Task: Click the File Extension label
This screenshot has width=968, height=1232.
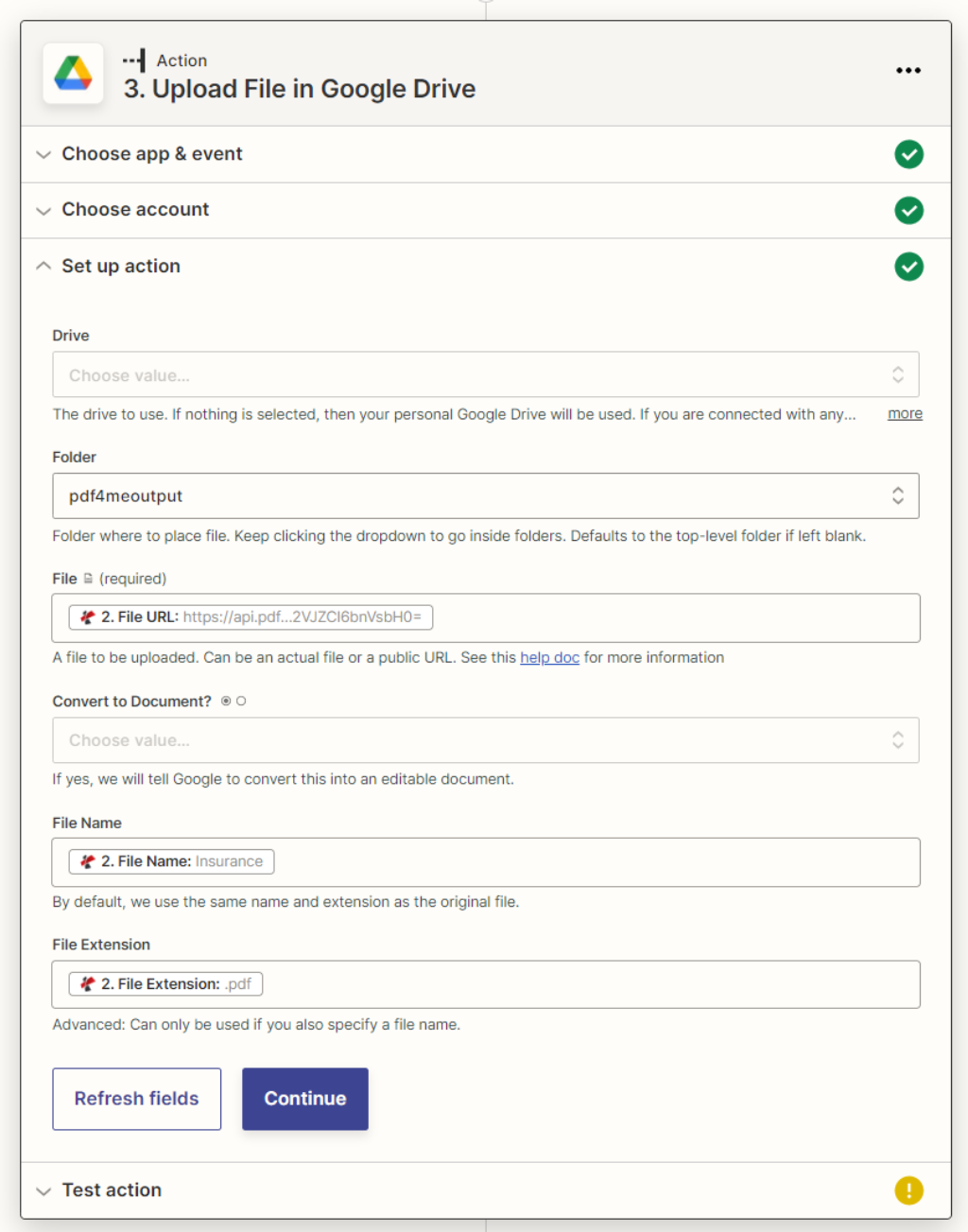Action: coord(101,945)
